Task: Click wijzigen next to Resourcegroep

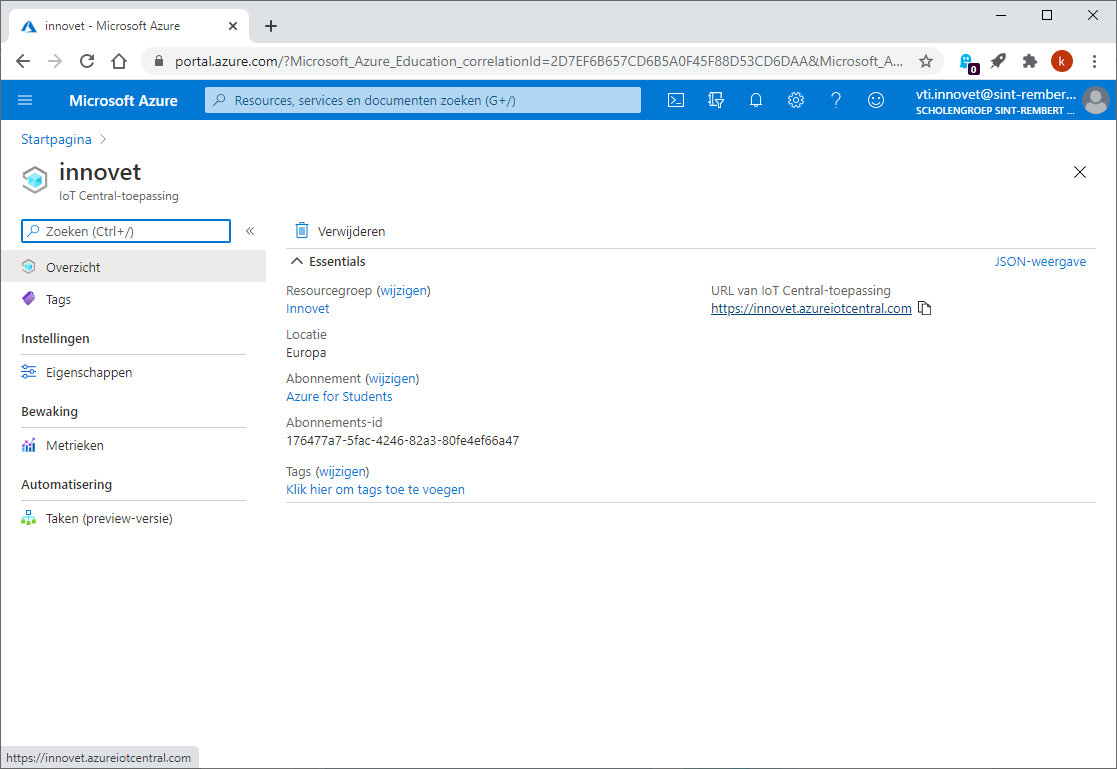Action: pyautogui.click(x=403, y=290)
